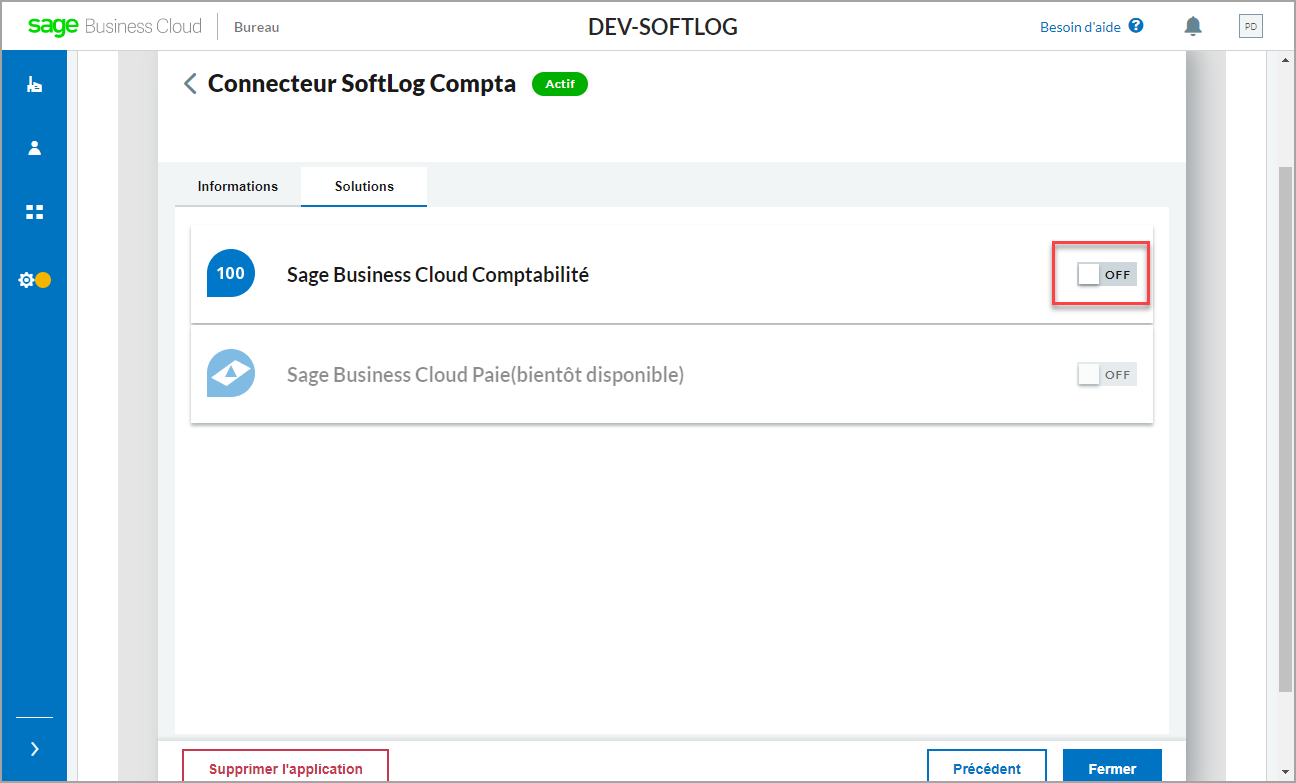Click the Paie solution icon

[231, 374]
